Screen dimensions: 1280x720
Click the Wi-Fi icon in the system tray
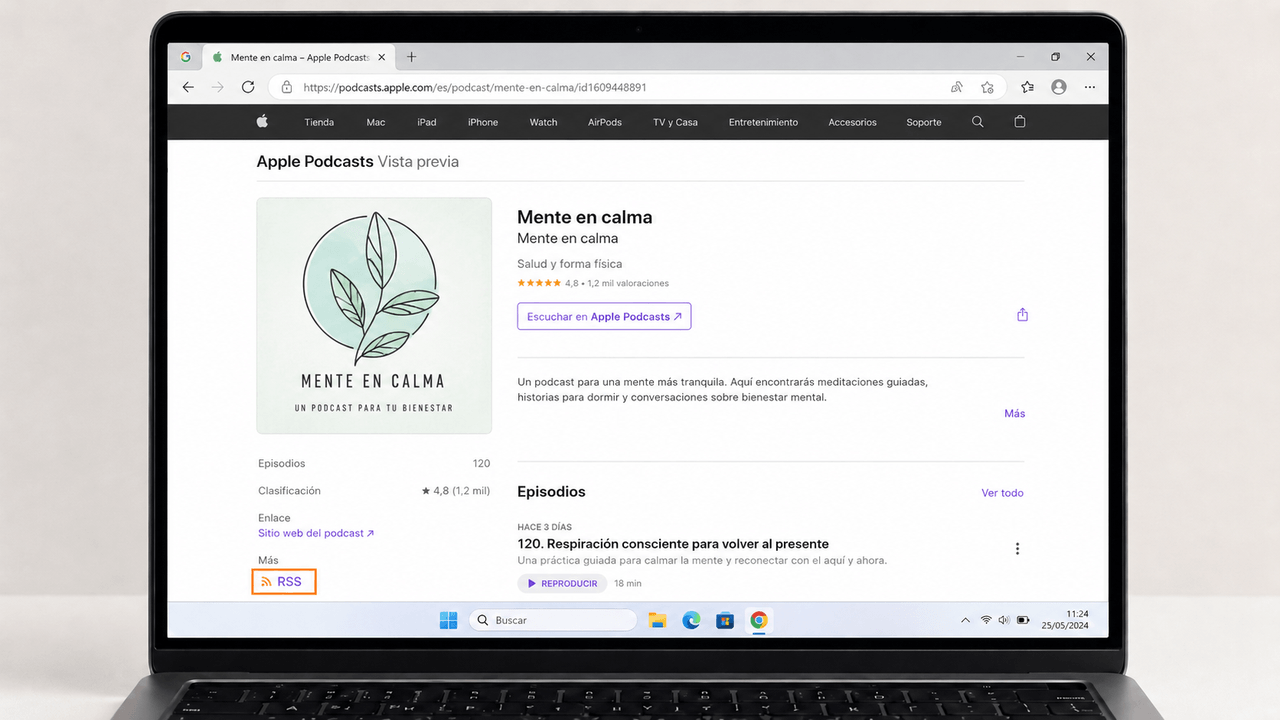tap(986, 620)
